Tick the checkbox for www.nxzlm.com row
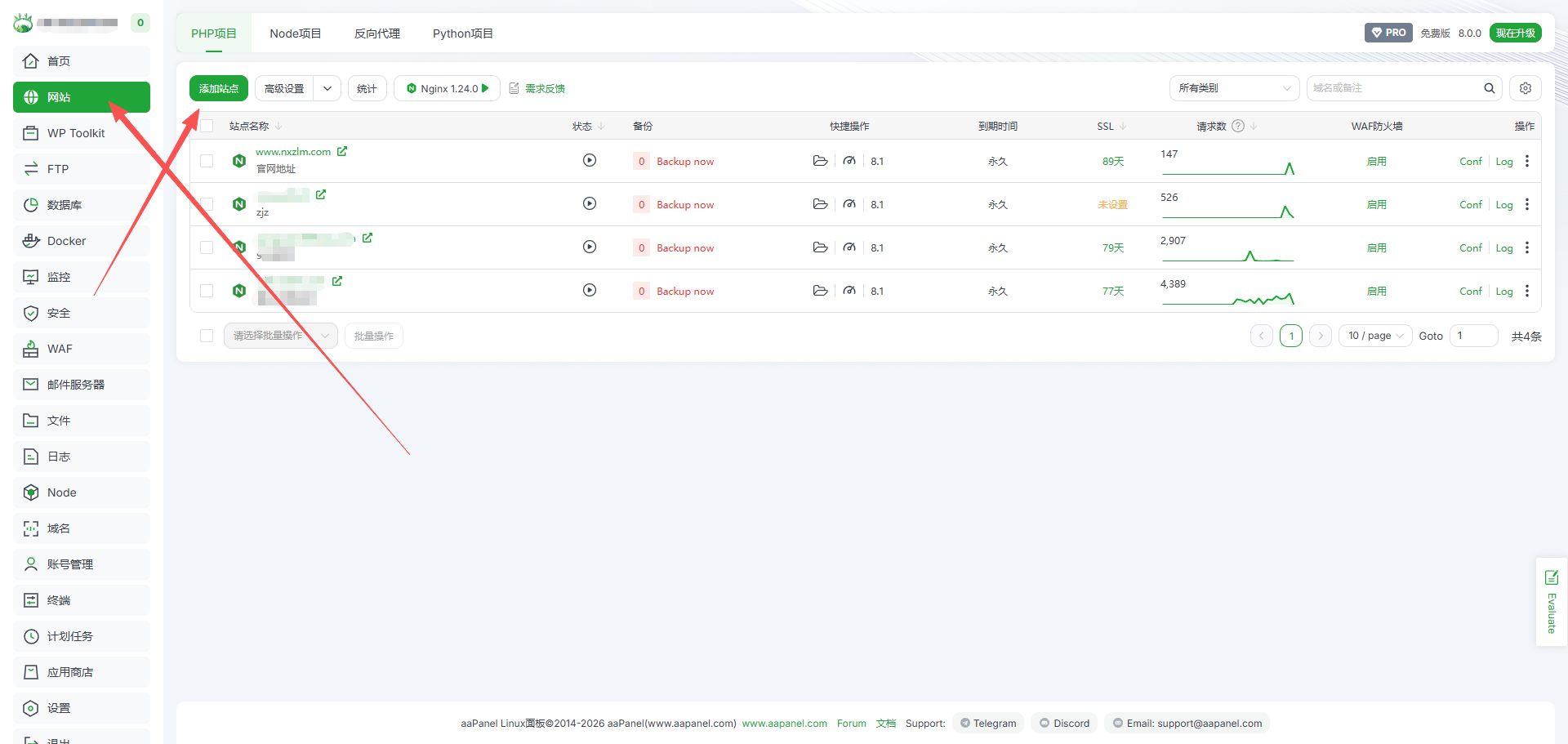Image resolution: width=1568 pixels, height=744 pixels. [x=207, y=161]
